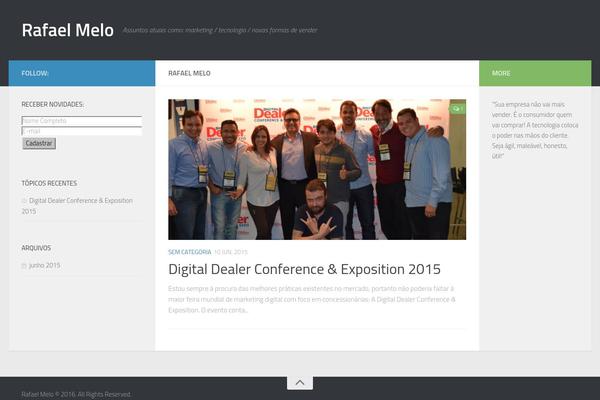Click the Nome Completo input field
This screenshot has height=400, width=600.
[82, 121]
